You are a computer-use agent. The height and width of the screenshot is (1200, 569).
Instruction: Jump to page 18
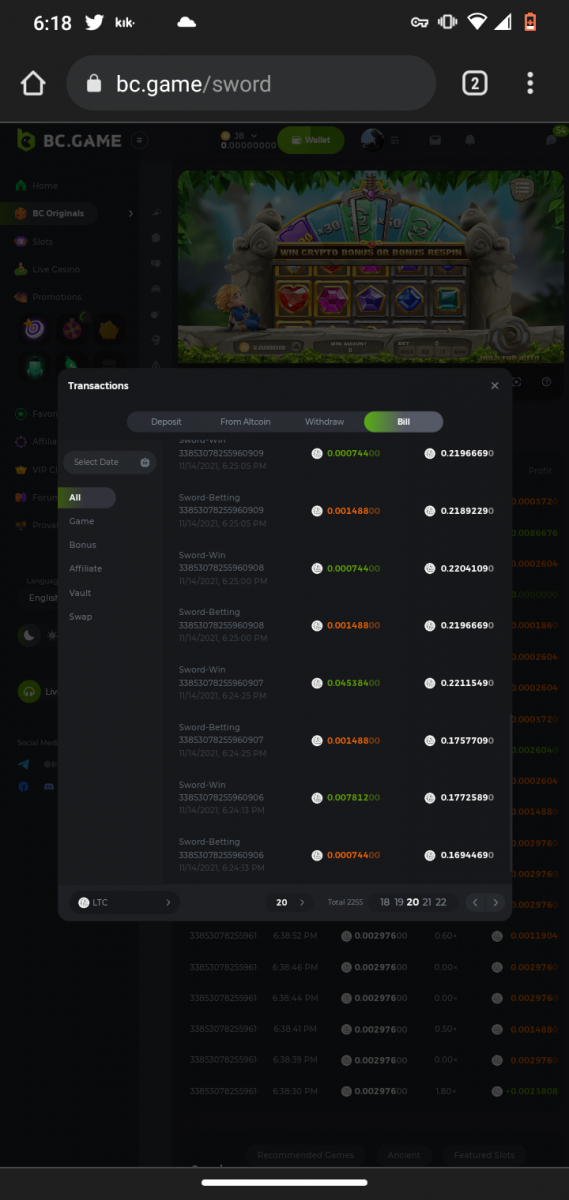click(x=385, y=902)
